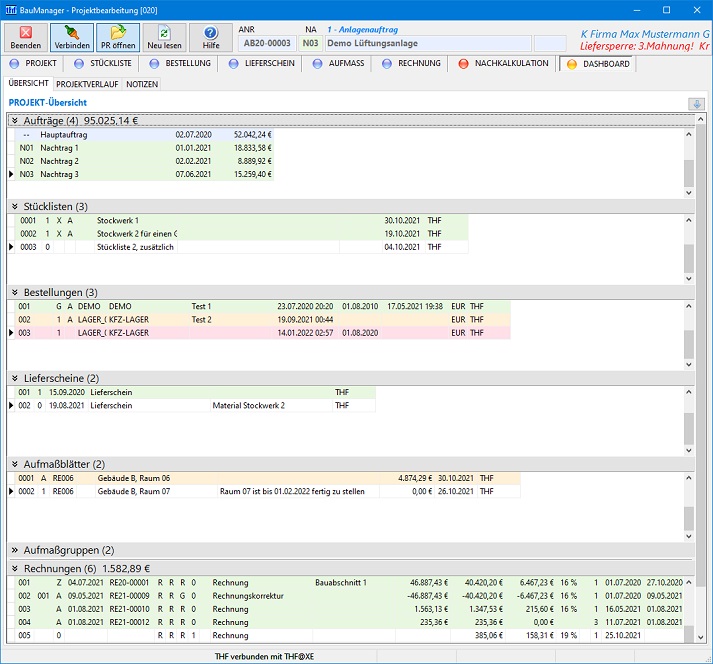This screenshot has width=713, height=664.
Task: Click the Beenden red X button
Action: point(26,37)
